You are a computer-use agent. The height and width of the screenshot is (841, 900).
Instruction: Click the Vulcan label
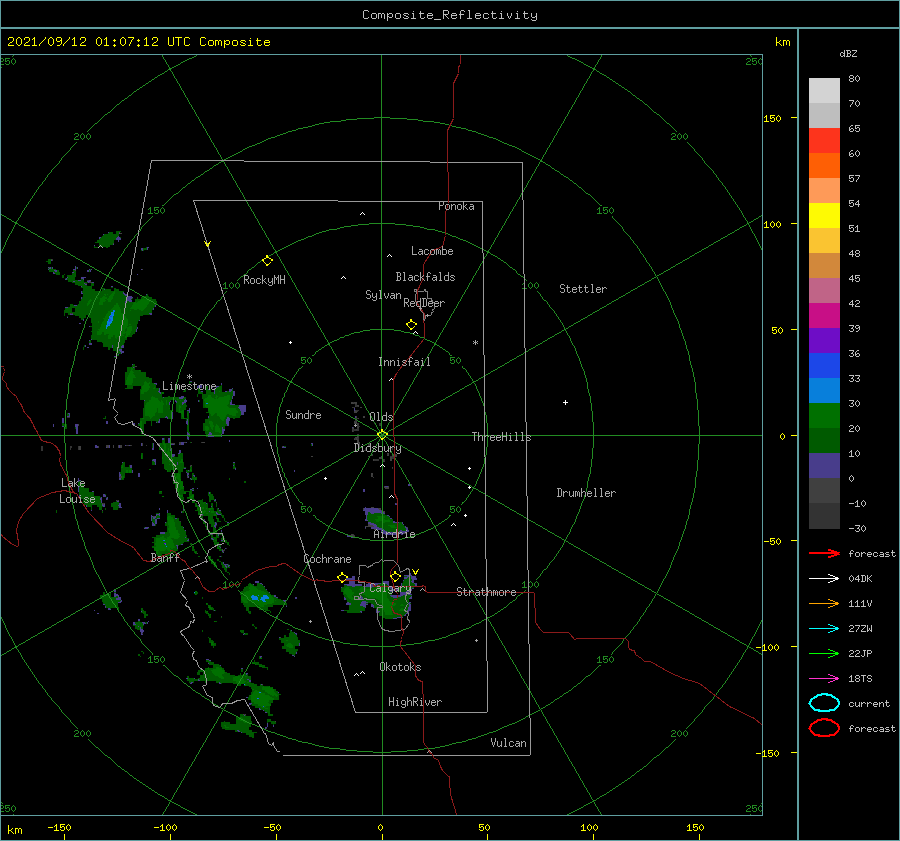pos(508,743)
